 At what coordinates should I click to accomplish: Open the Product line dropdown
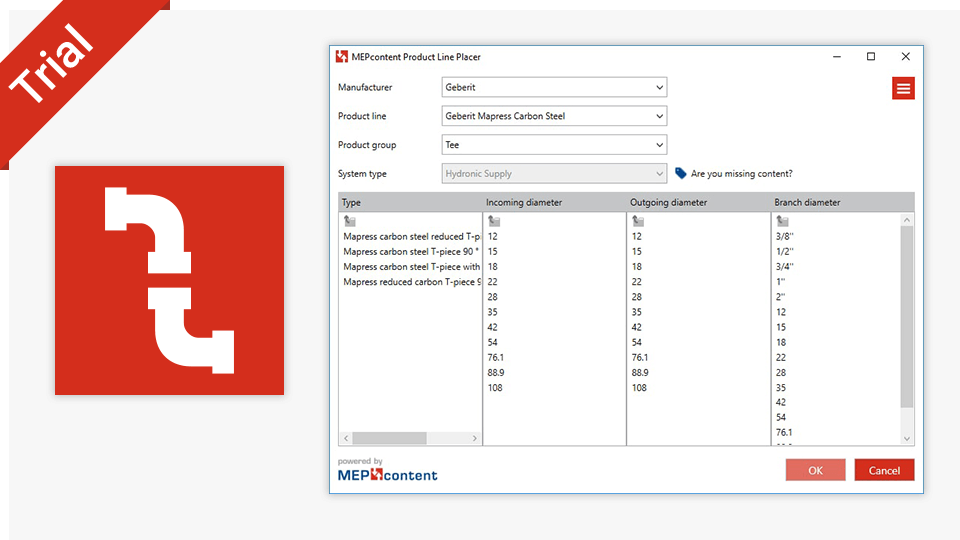point(554,116)
